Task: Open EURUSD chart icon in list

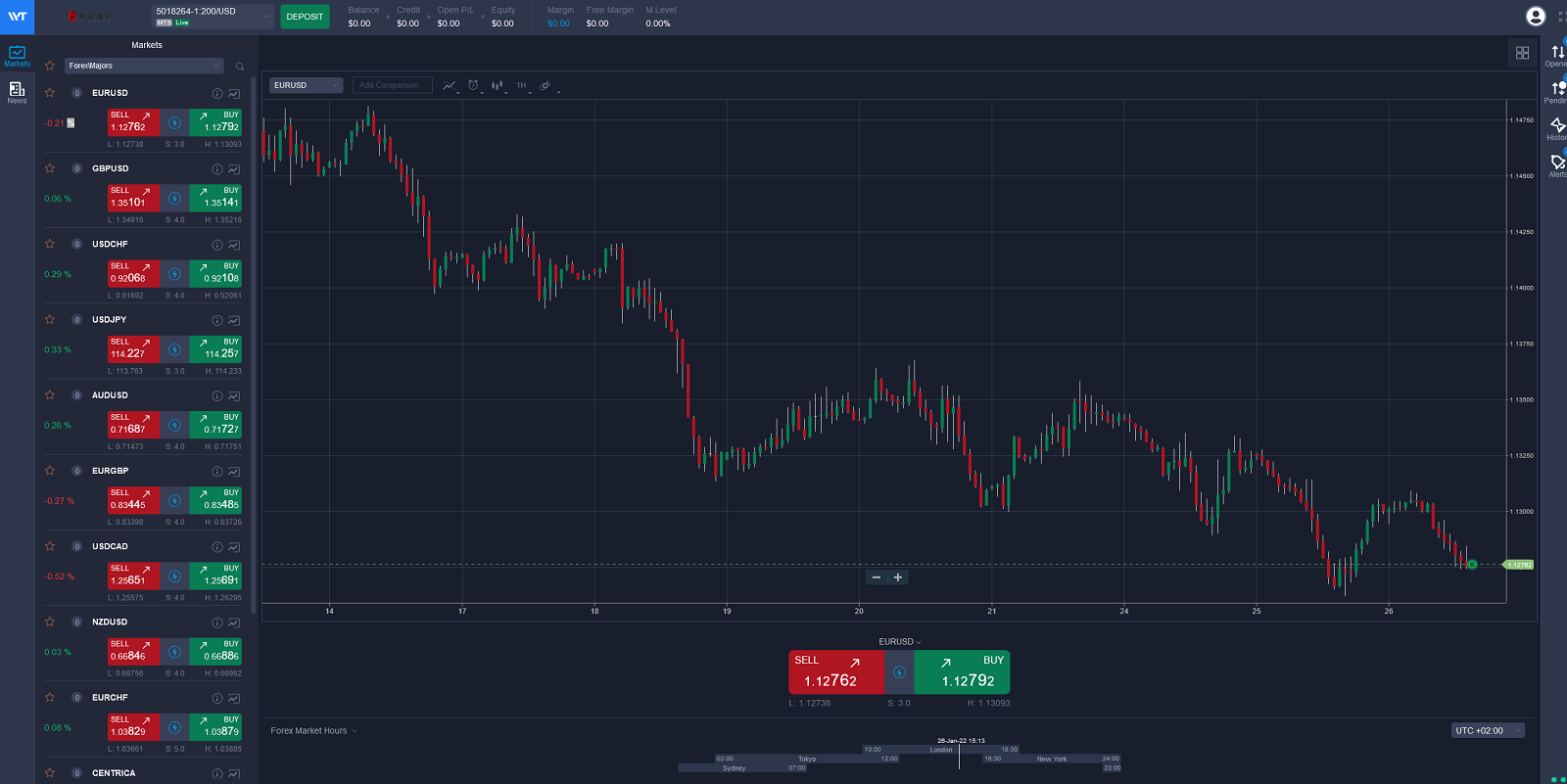Action: tap(234, 94)
